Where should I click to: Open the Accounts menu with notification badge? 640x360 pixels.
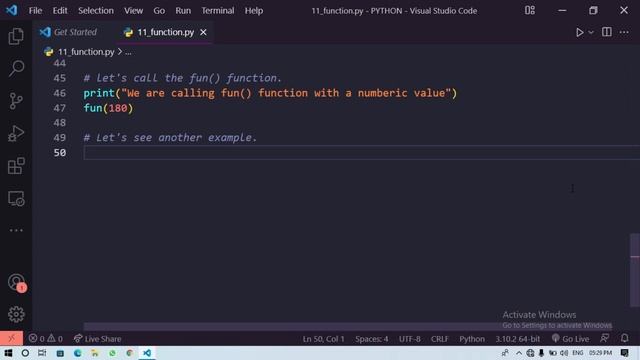tap(16, 282)
